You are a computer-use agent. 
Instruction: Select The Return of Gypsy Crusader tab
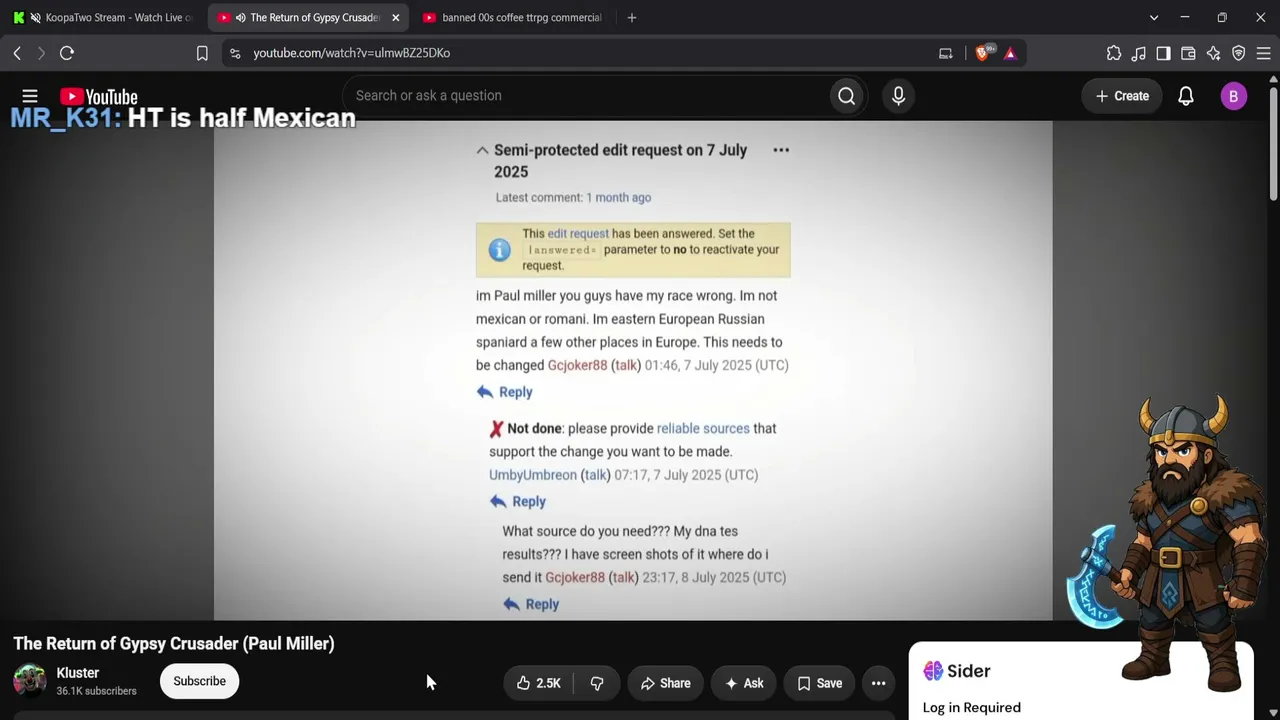point(307,18)
